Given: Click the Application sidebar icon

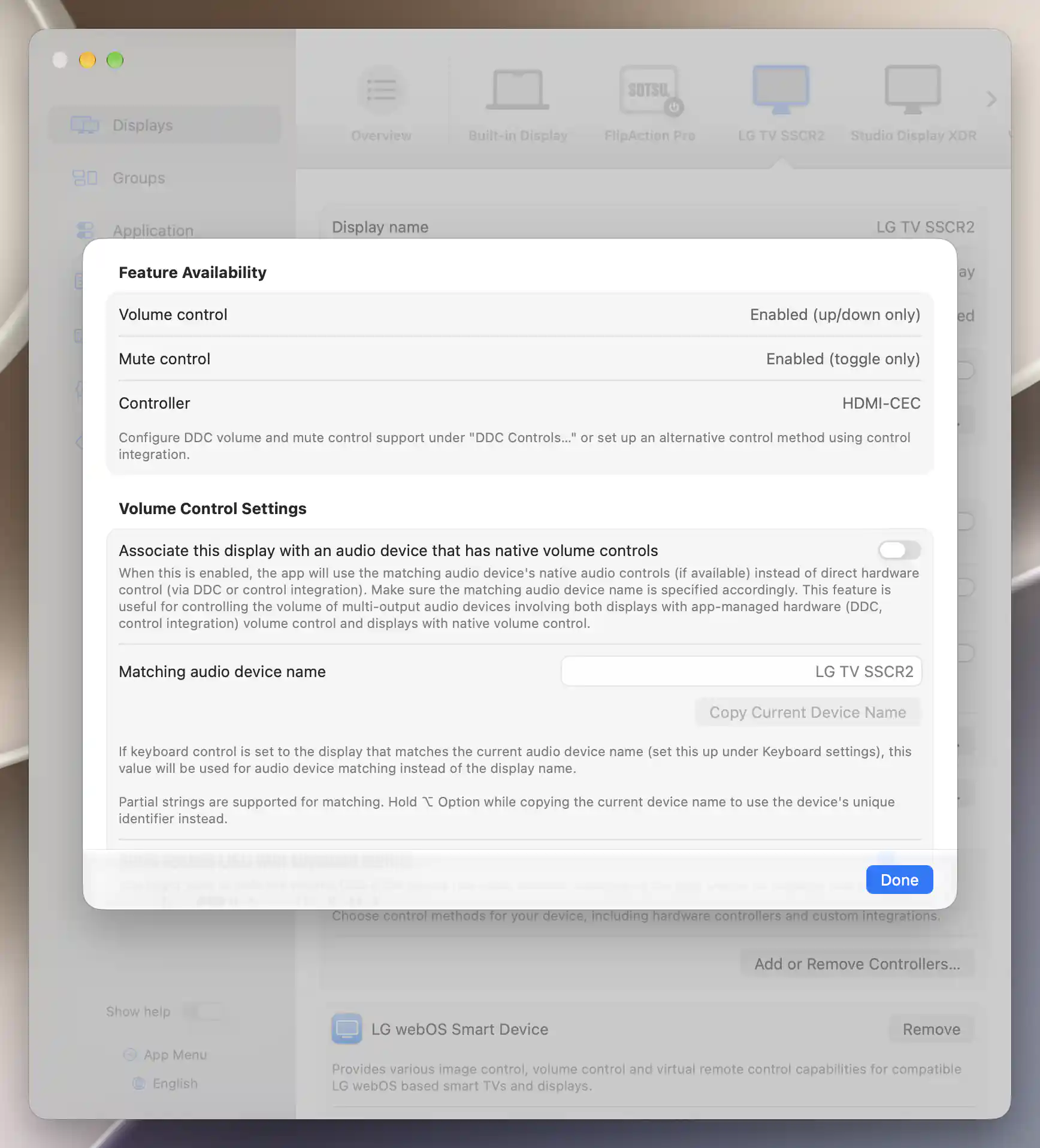Looking at the screenshot, I should click(x=85, y=231).
